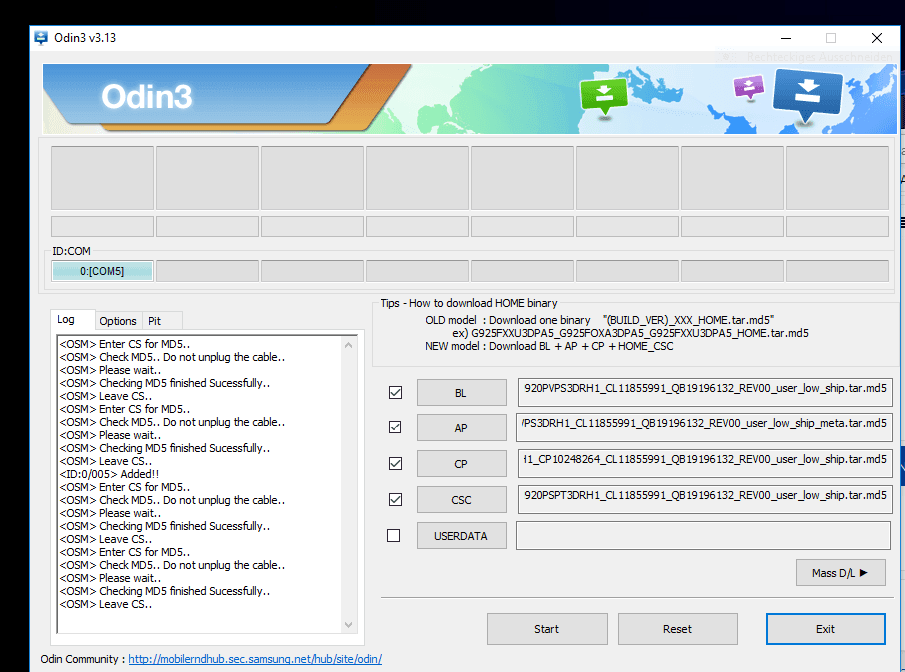Uncheck the CP file checkbox

click(395, 464)
